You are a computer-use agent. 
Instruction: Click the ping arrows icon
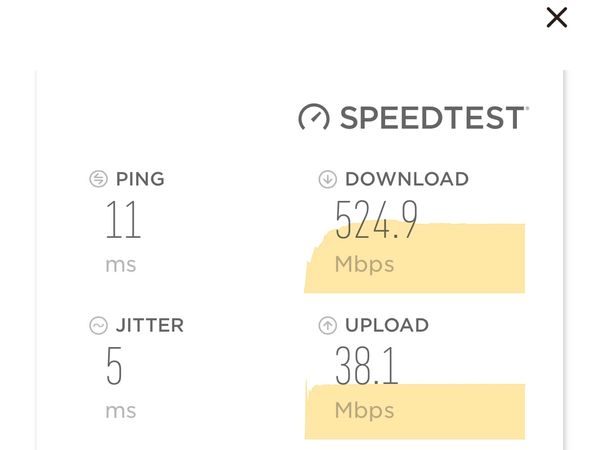pyautogui.click(x=98, y=179)
